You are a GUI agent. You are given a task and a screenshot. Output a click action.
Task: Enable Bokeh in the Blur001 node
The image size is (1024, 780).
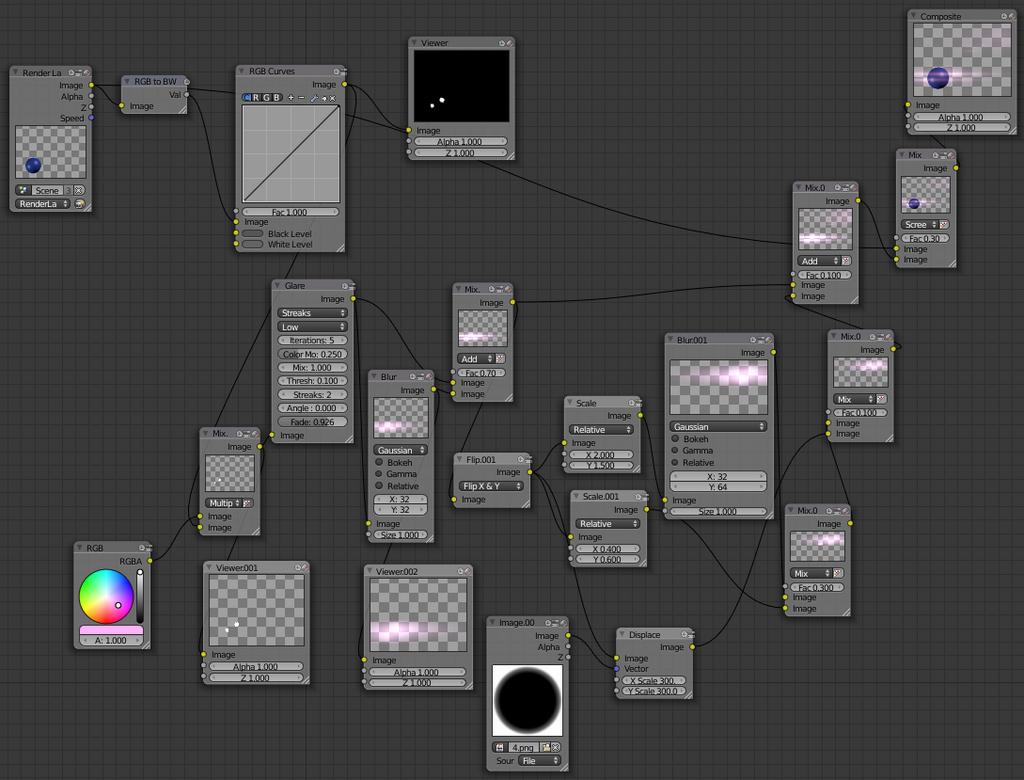pos(675,439)
